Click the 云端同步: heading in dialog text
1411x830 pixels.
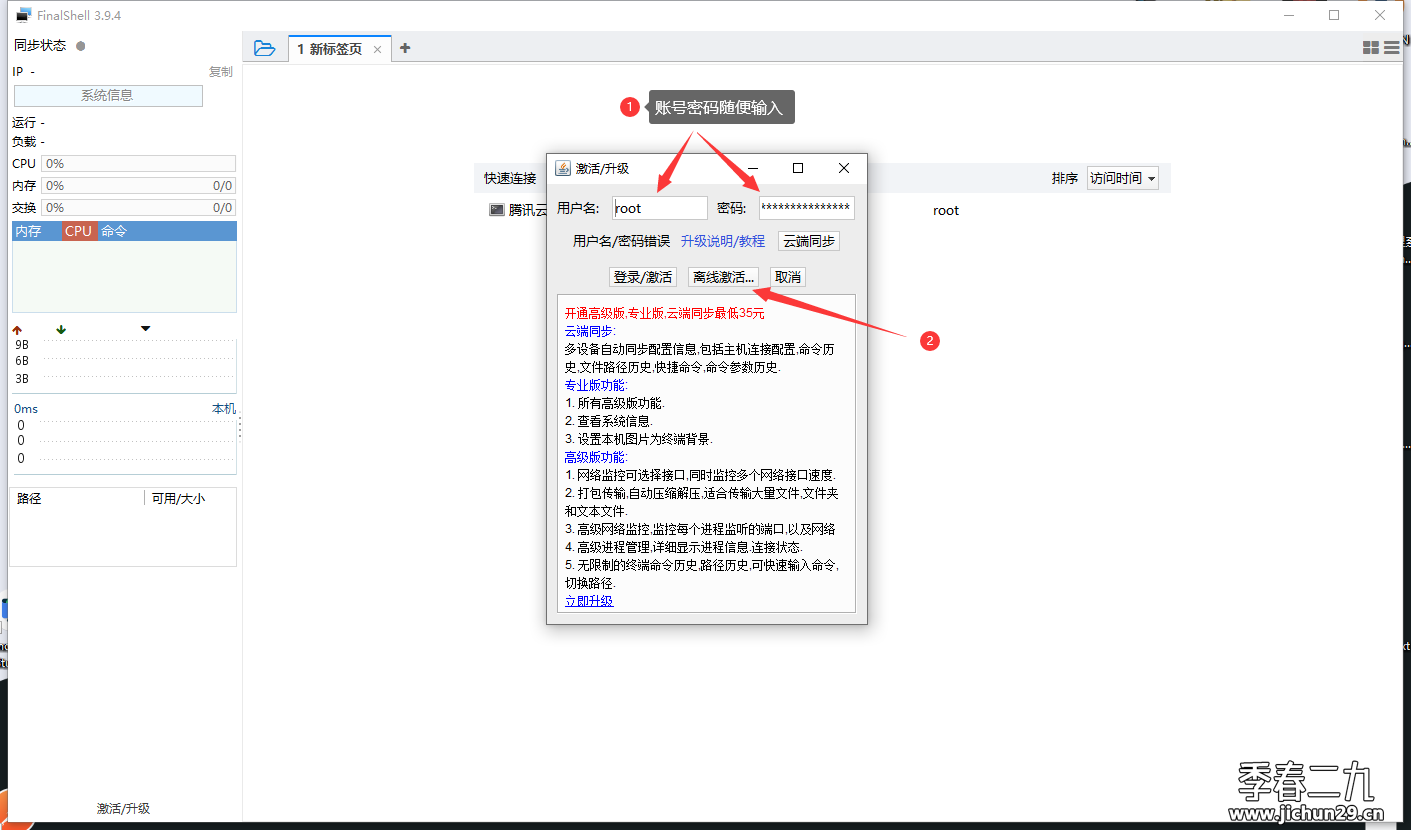(x=590, y=331)
